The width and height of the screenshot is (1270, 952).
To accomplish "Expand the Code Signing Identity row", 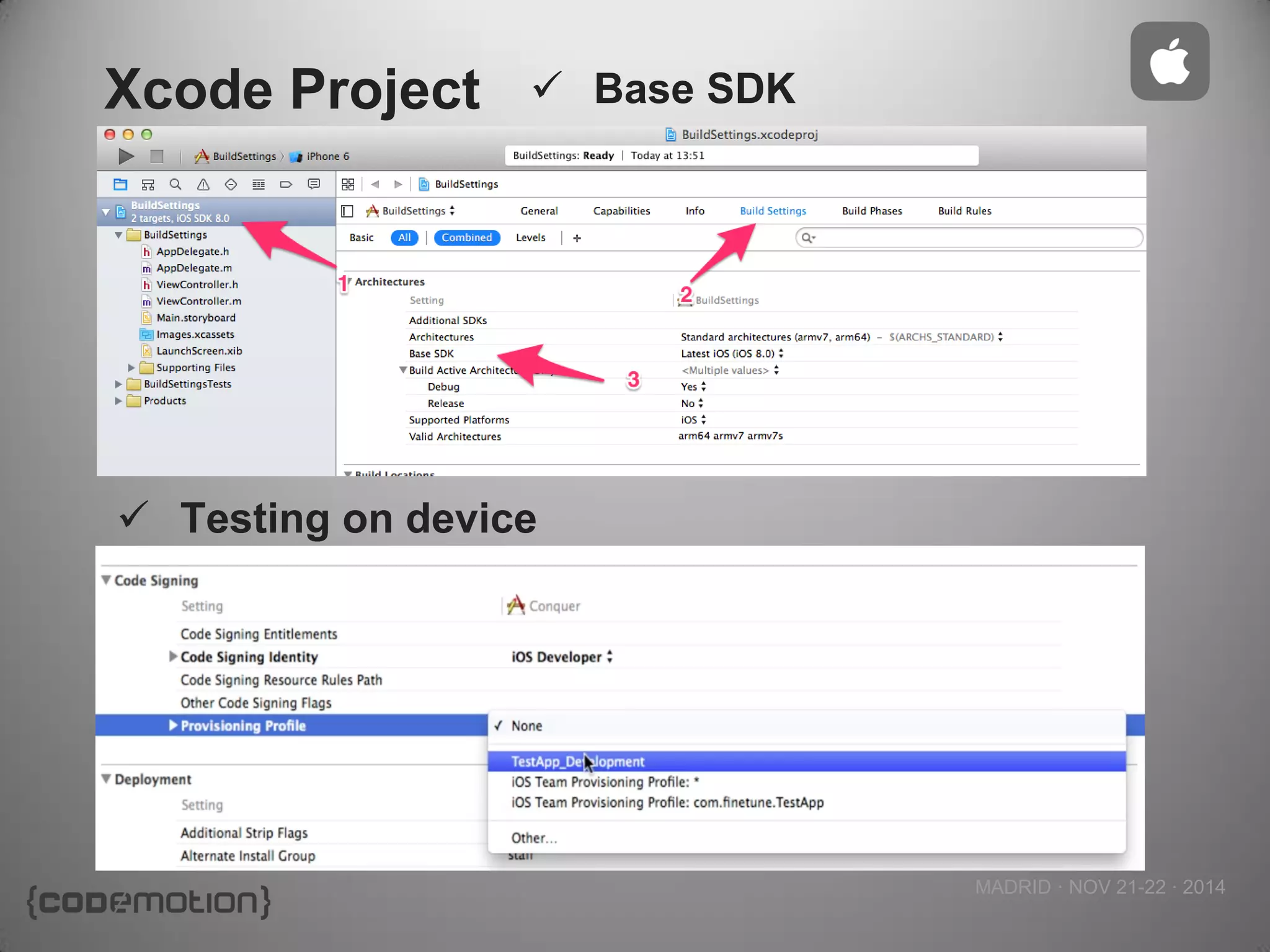I will (173, 656).
